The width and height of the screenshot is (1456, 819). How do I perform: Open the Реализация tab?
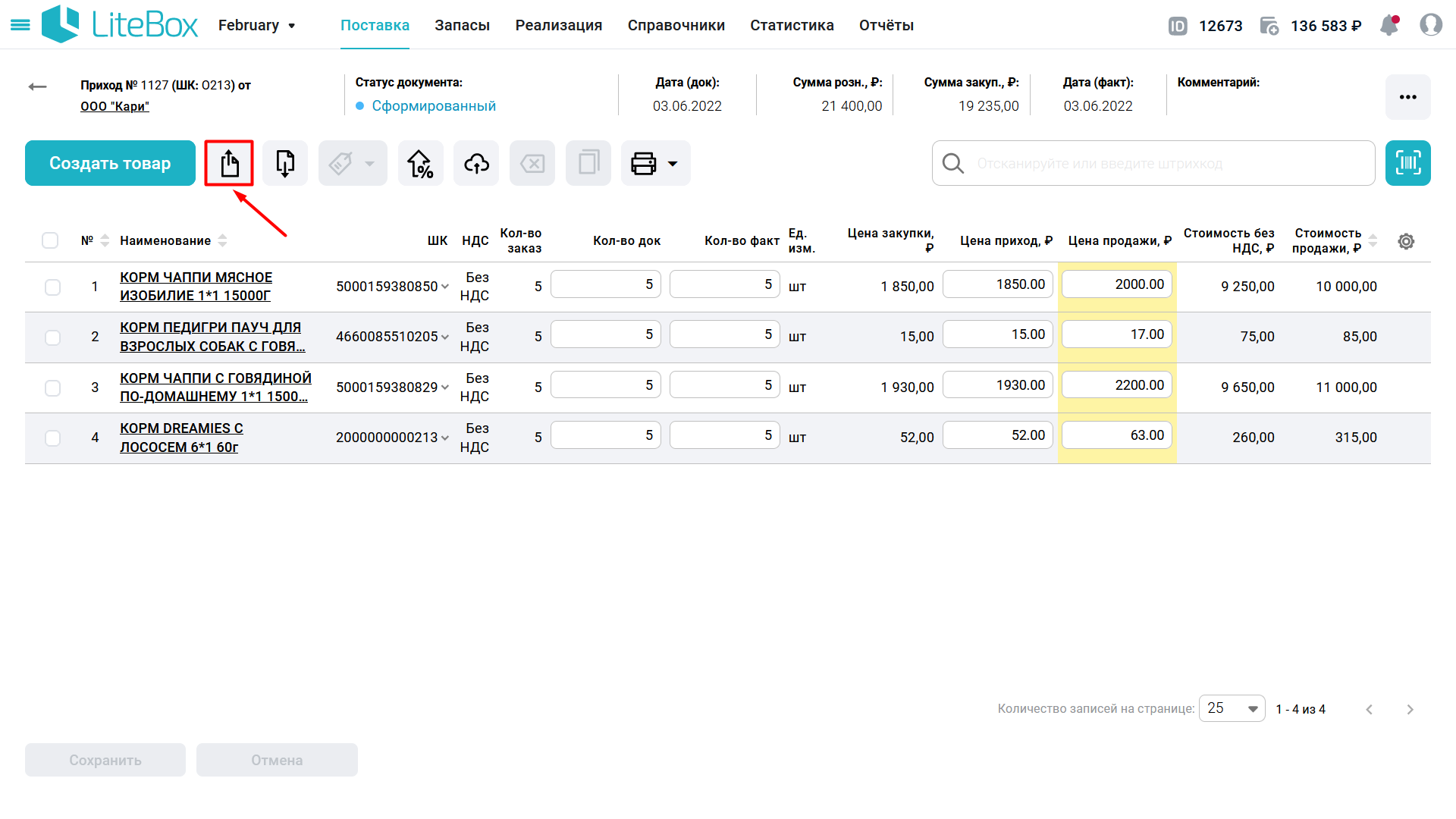click(559, 26)
